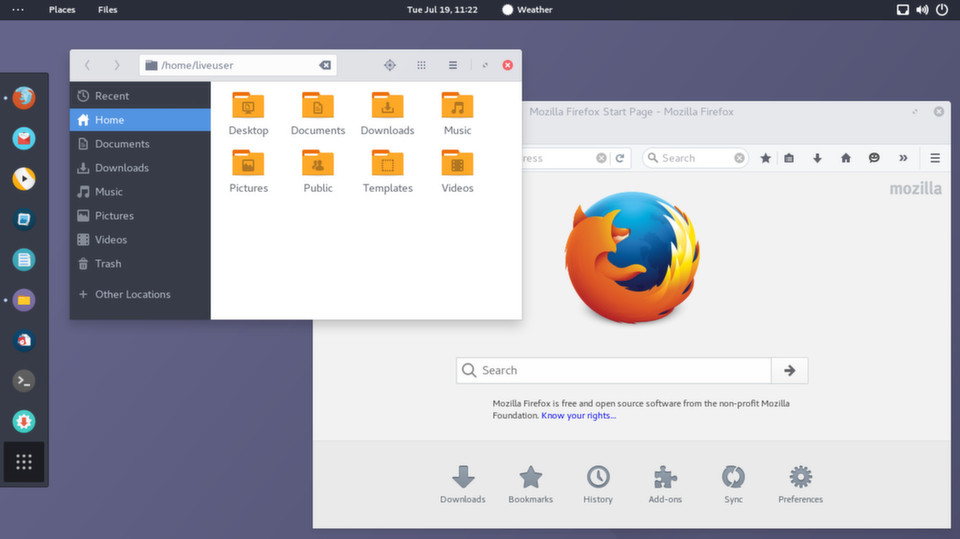The height and width of the screenshot is (539, 960).
Task: Select Home in the Files sidebar
Action: point(140,119)
